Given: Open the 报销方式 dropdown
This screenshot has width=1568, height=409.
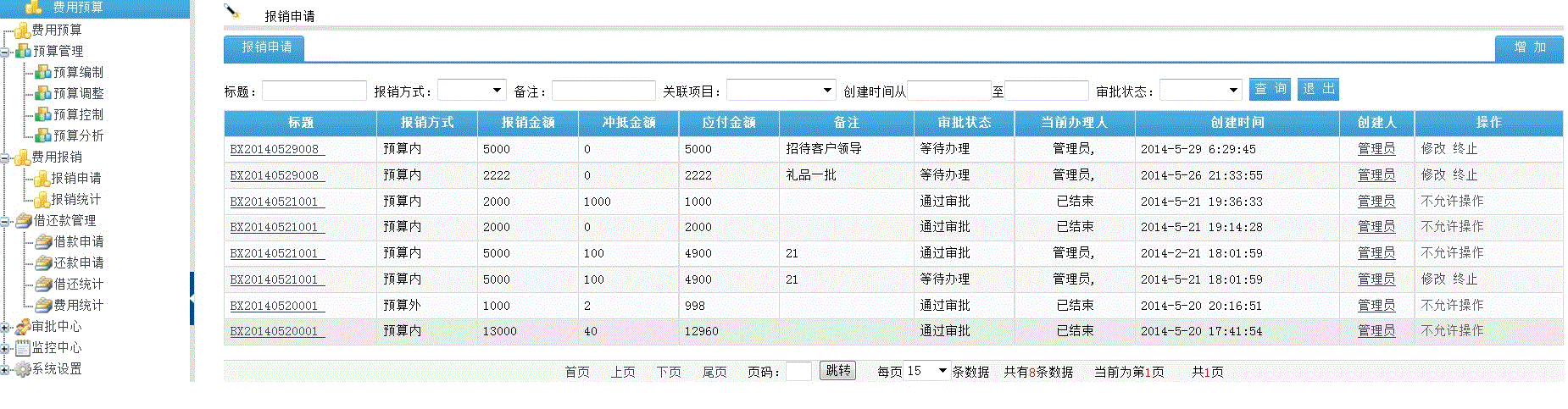Looking at the screenshot, I should click(472, 91).
